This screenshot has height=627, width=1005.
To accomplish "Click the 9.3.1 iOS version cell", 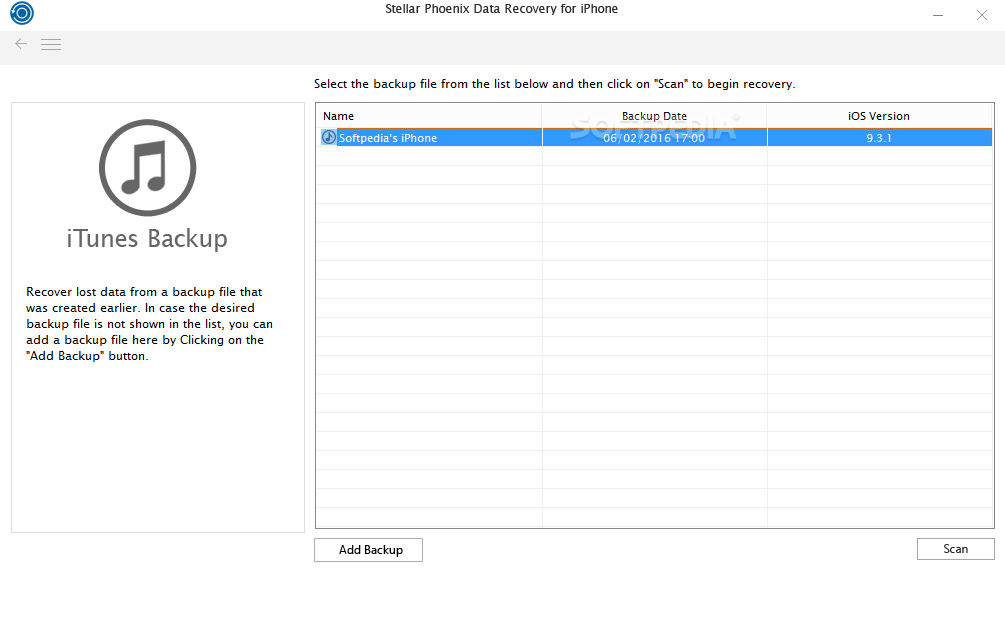I will pos(879,137).
